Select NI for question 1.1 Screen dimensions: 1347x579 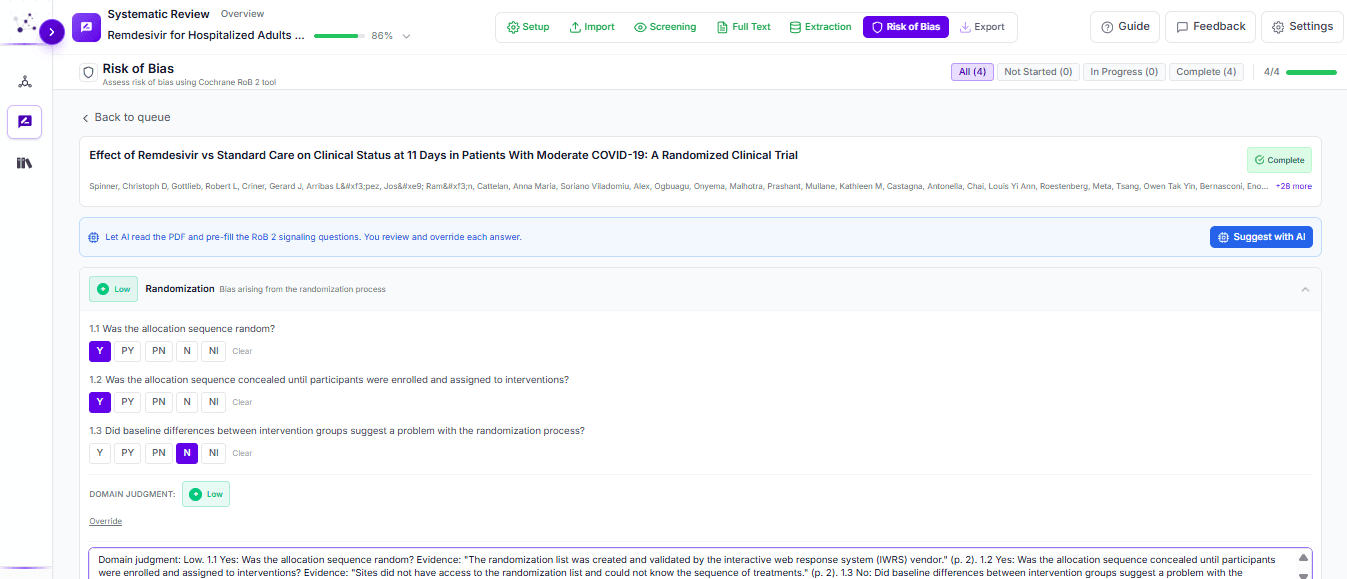(x=214, y=351)
